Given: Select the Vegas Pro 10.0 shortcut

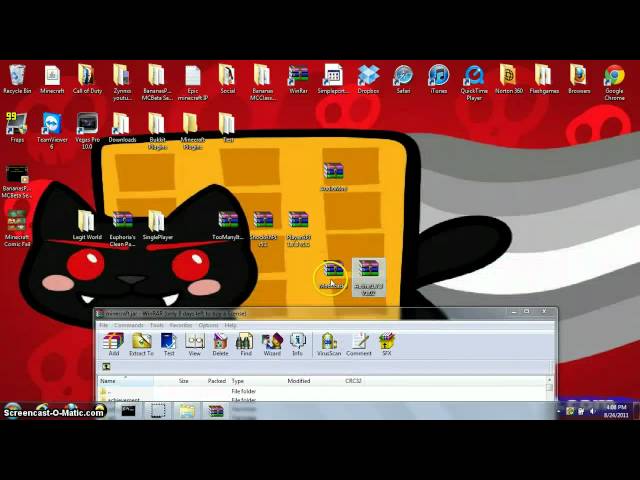Looking at the screenshot, I should (87, 131).
